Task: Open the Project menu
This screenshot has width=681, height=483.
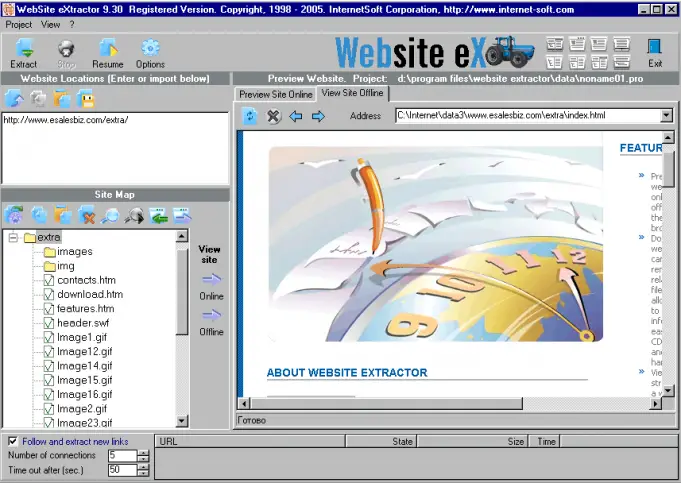Action: [x=19, y=23]
